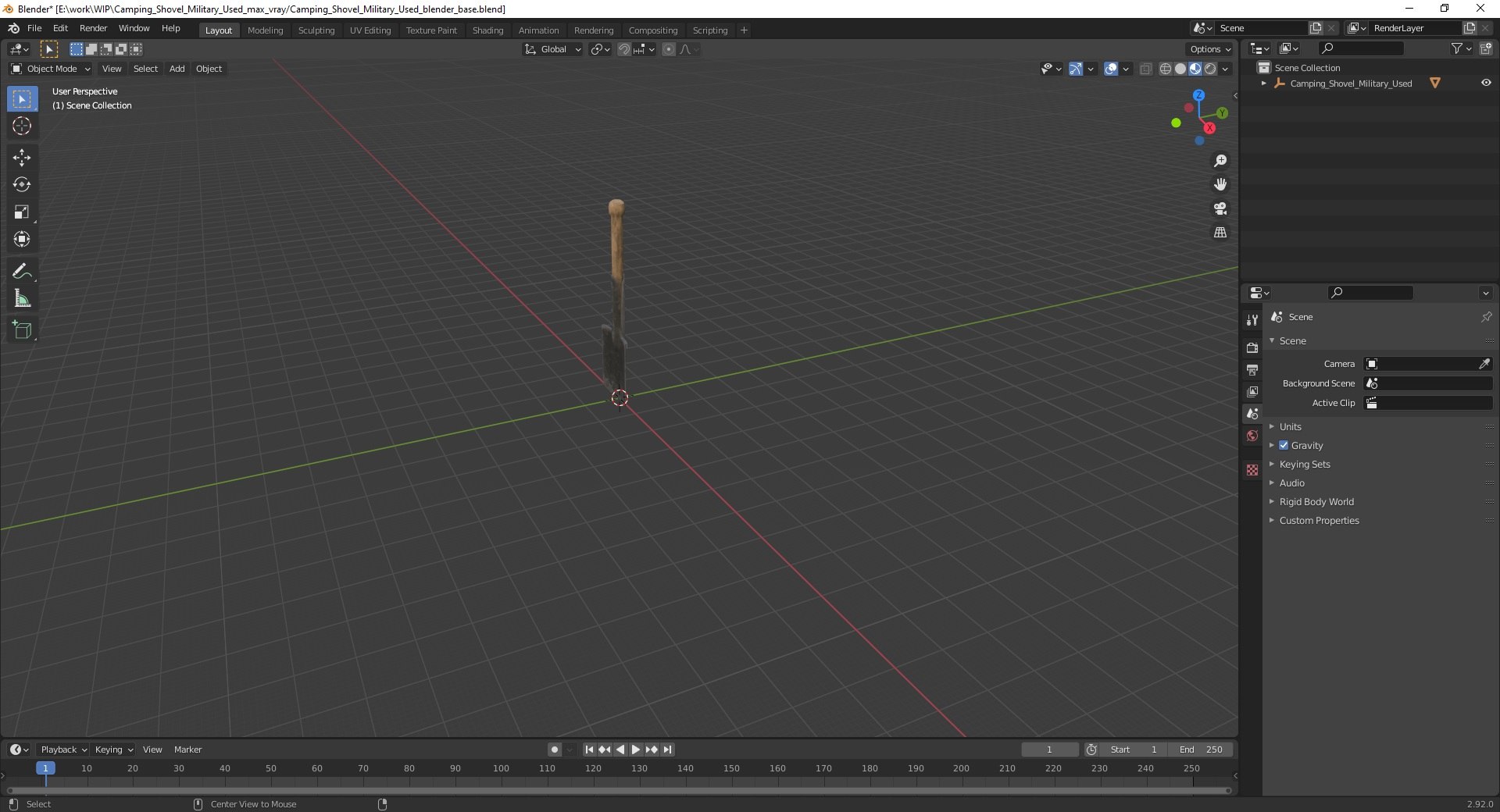Screen dimensions: 1500x812
Task: Switch to the Shading workspace tab
Action: click(487, 30)
